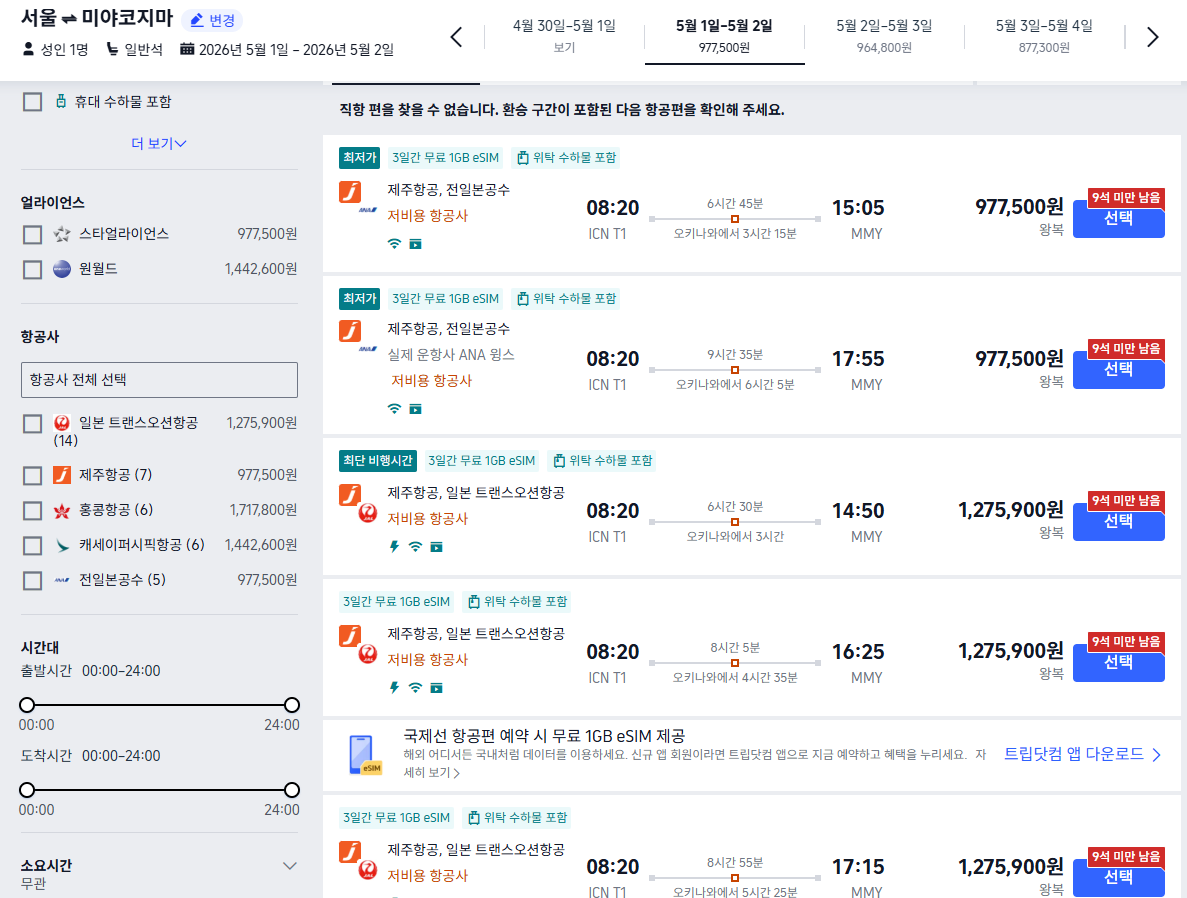Click the 최단 비행시간 badge
The width and height of the screenshot is (1187, 898).
[x=378, y=460]
